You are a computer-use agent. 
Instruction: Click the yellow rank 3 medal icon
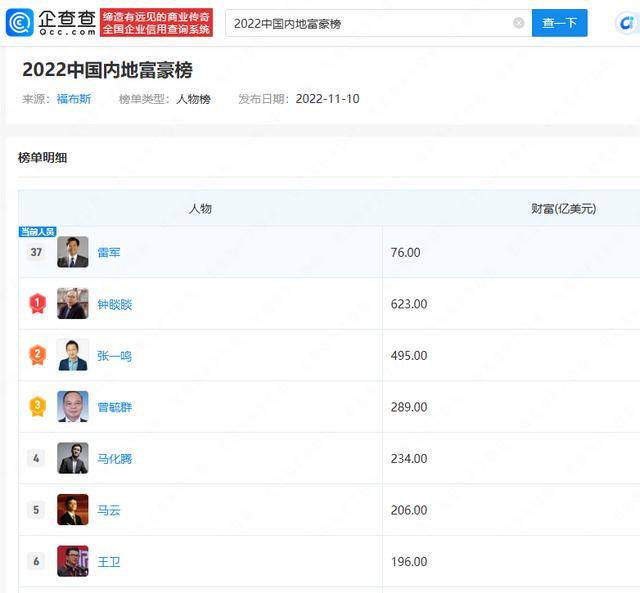pos(37,406)
